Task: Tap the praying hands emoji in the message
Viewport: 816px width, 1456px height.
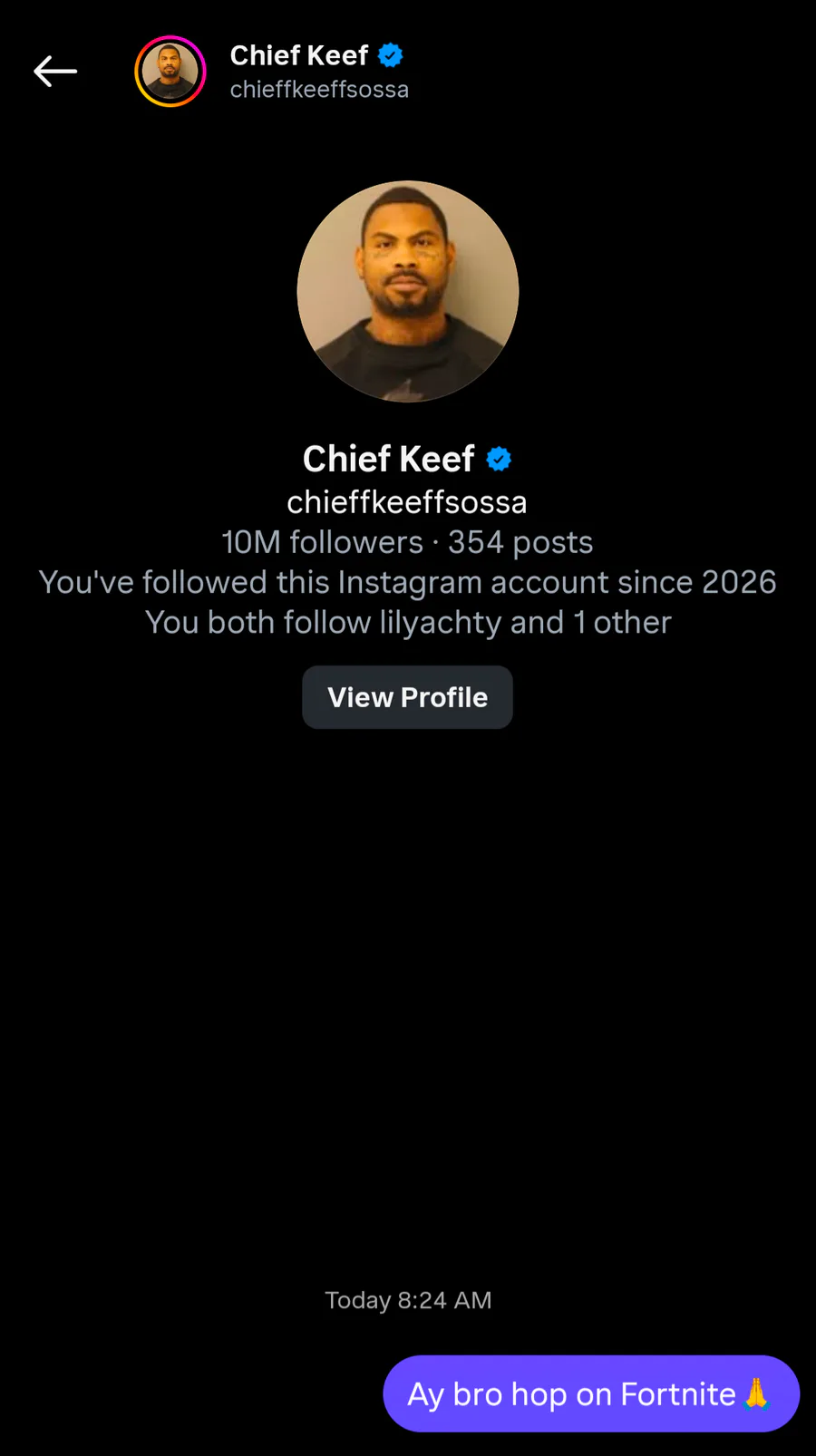Action: pos(756,1393)
